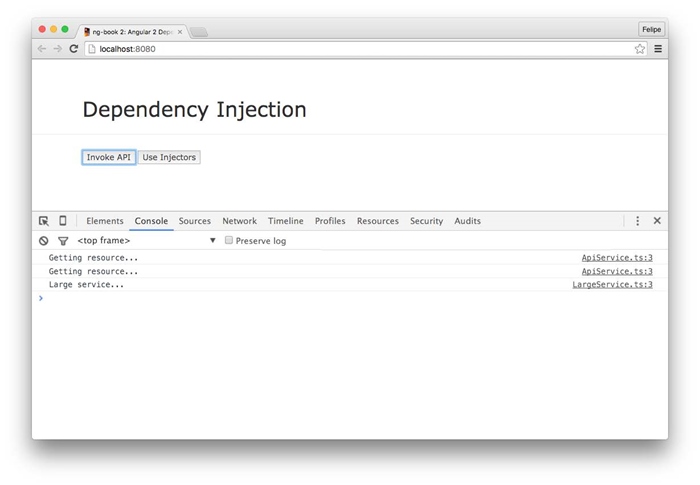Open the first ApiService.ts:3 link
Screen dimensions: 700x485
(x=617, y=258)
